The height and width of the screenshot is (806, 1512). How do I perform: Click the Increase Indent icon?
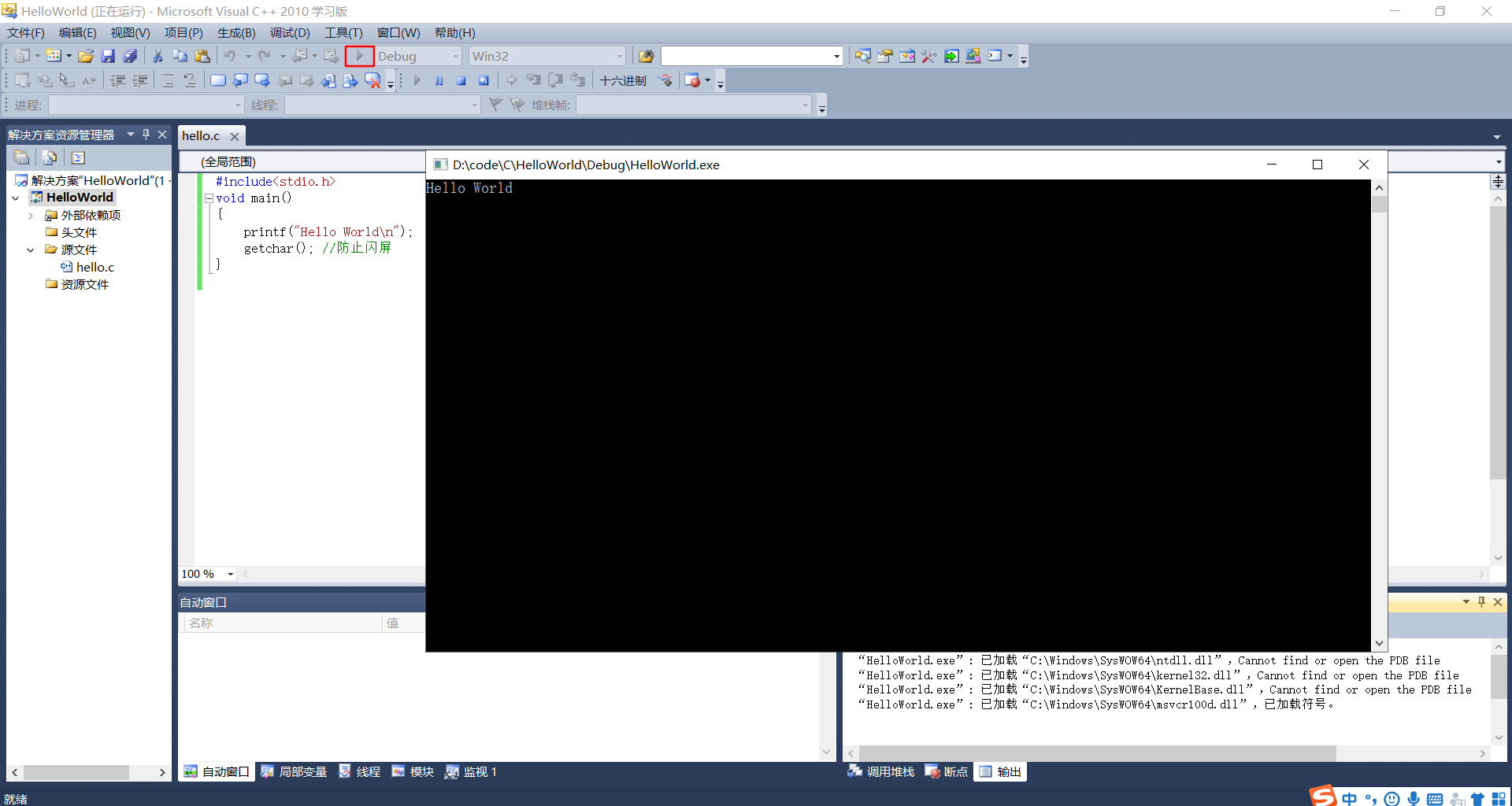140,80
